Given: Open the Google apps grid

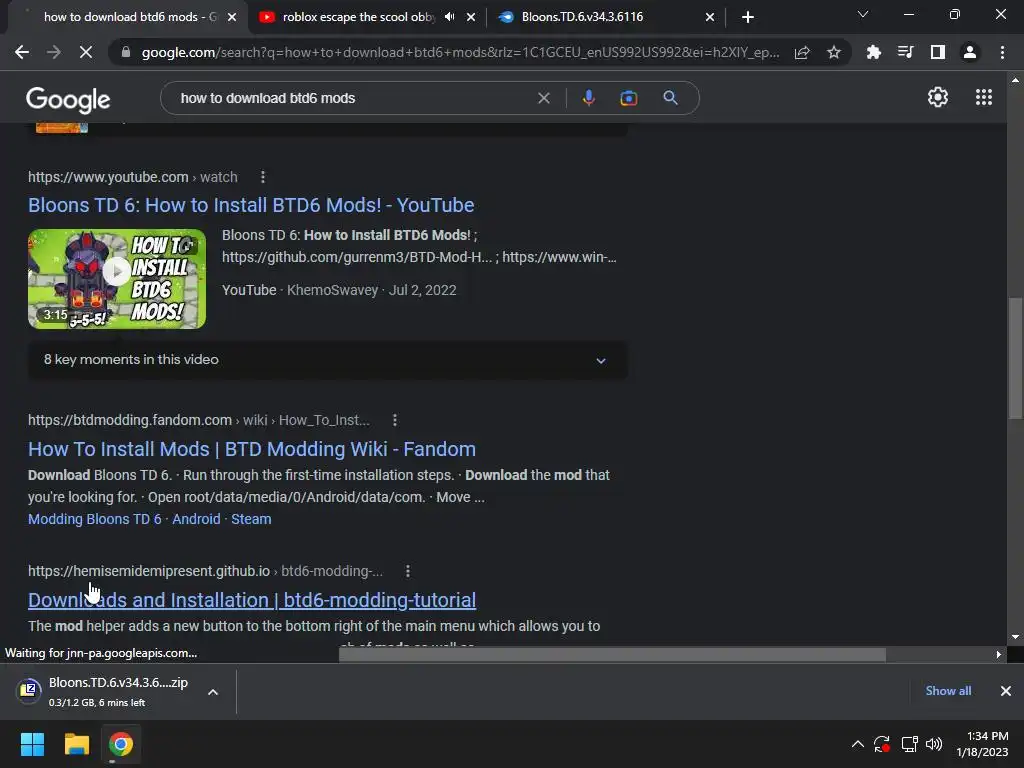Looking at the screenshot, I should (984, 97).
